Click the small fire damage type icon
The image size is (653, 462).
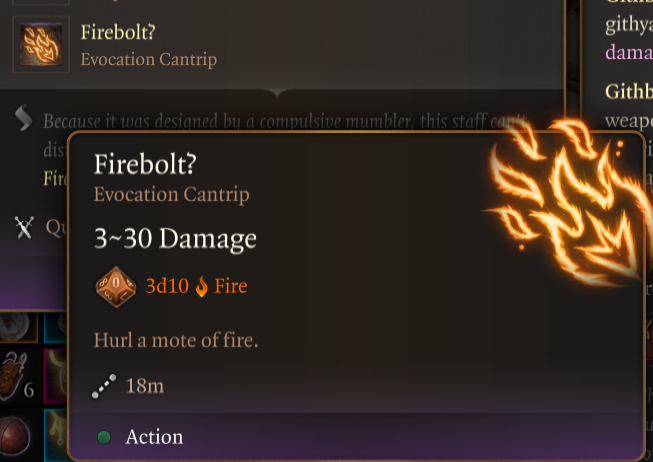202,287
